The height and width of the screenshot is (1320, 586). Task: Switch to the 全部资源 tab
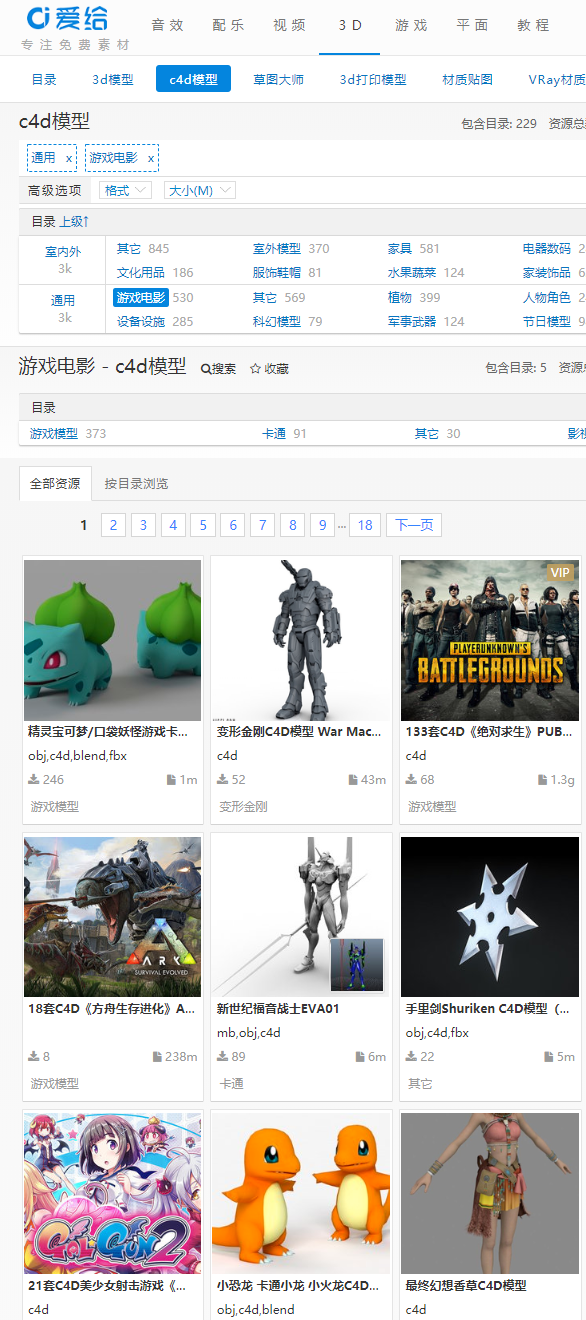tap(55, 483)
